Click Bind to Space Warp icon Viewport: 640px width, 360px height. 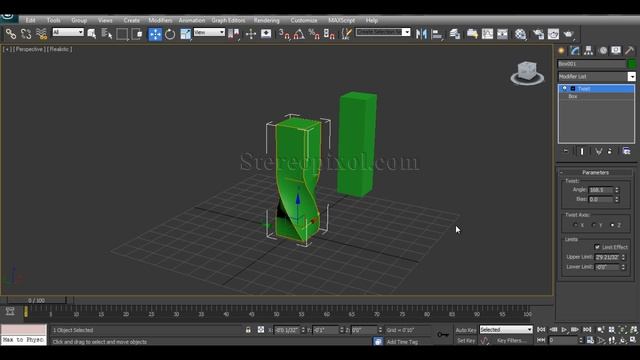pos(41,34)
